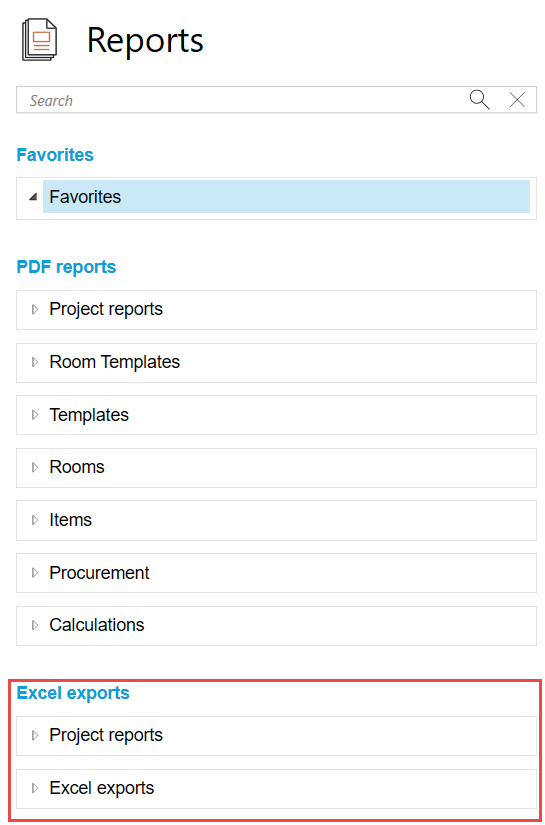The image size is (545, 825).
Task: Expand the Calculations disclosure triangle
Action: [35, 625]
